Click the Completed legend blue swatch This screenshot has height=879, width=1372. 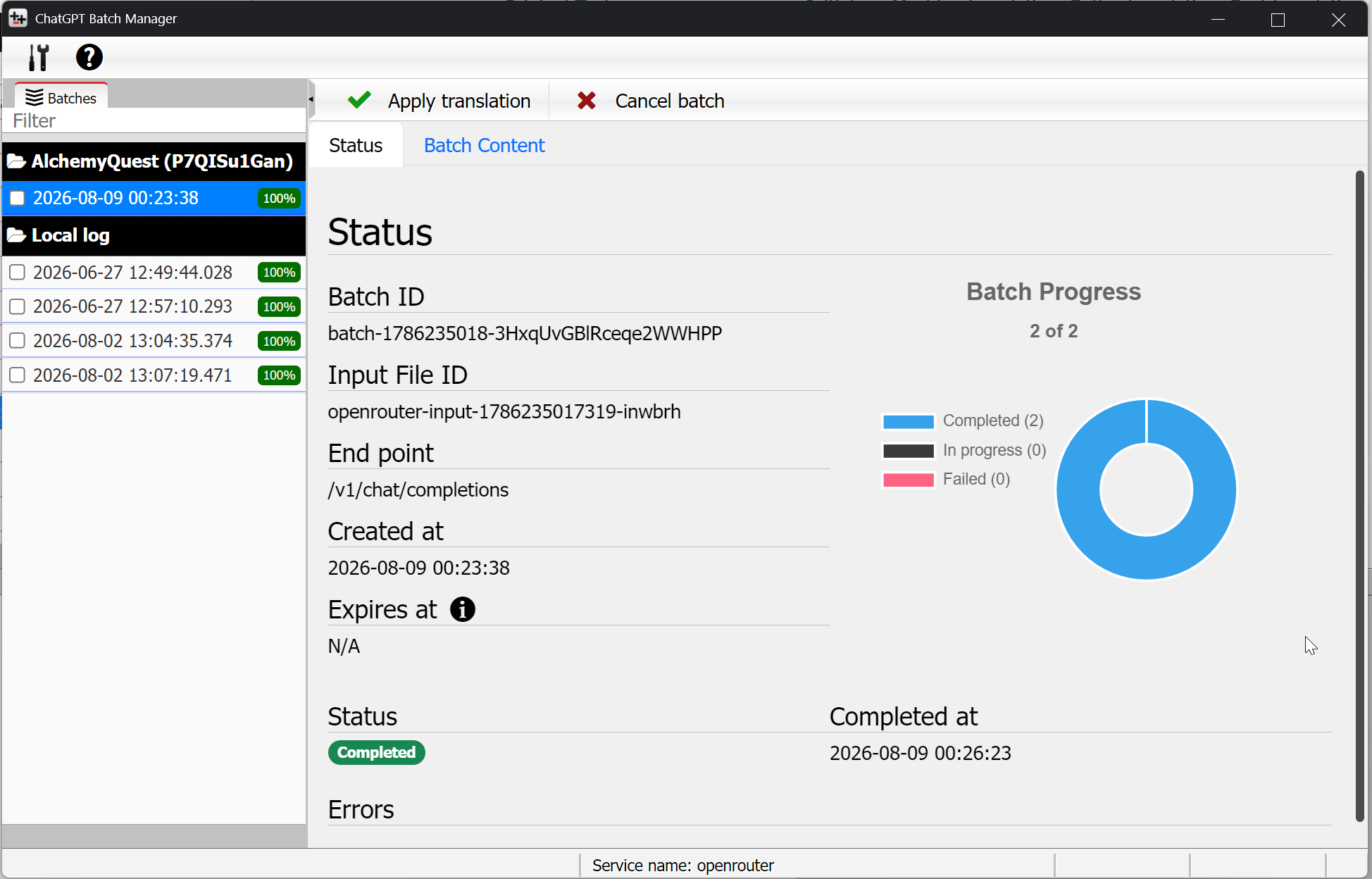(x=909, y=421)
